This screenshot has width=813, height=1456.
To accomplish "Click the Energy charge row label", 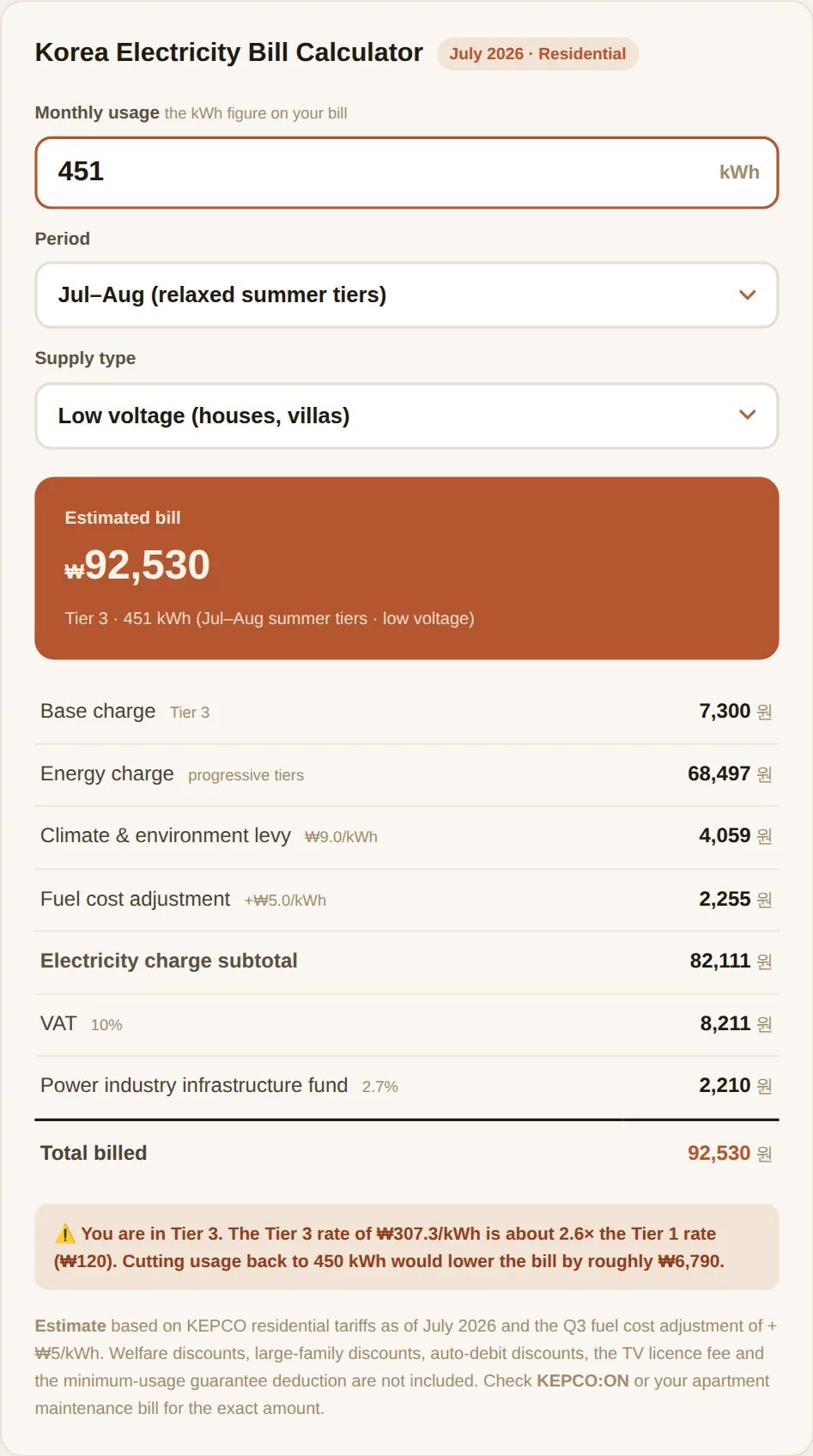I will click(107, 774).
